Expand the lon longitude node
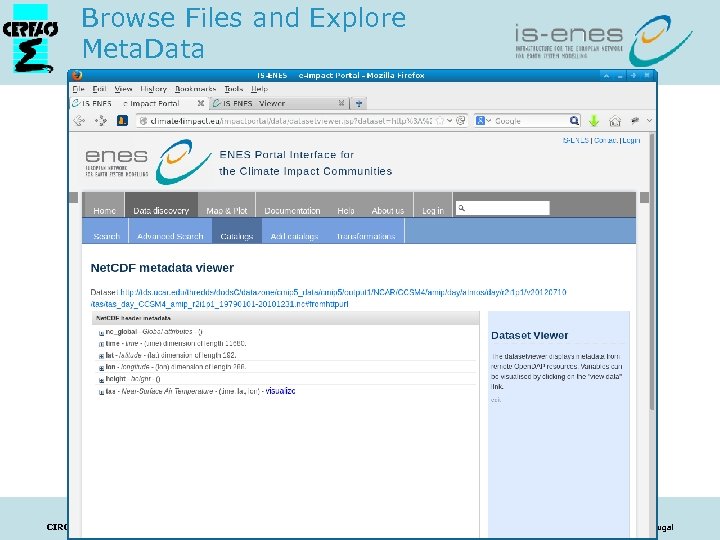 101,368
